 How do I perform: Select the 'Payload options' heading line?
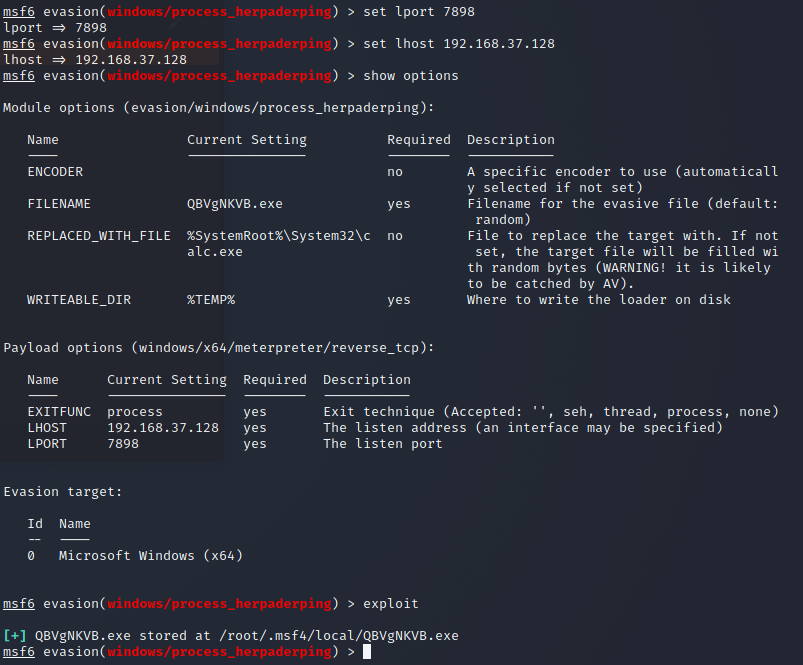click(219, 348)
